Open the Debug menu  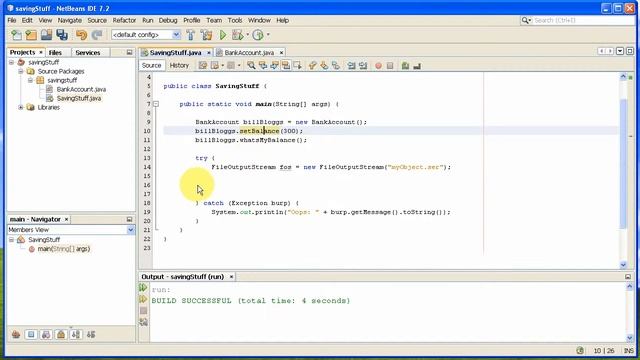(168, 20)
